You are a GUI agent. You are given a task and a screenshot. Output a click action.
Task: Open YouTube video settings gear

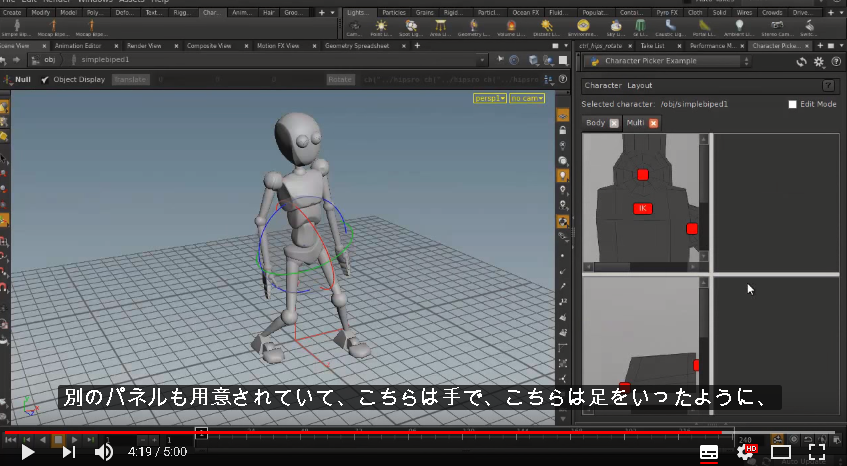coord(745,451)
